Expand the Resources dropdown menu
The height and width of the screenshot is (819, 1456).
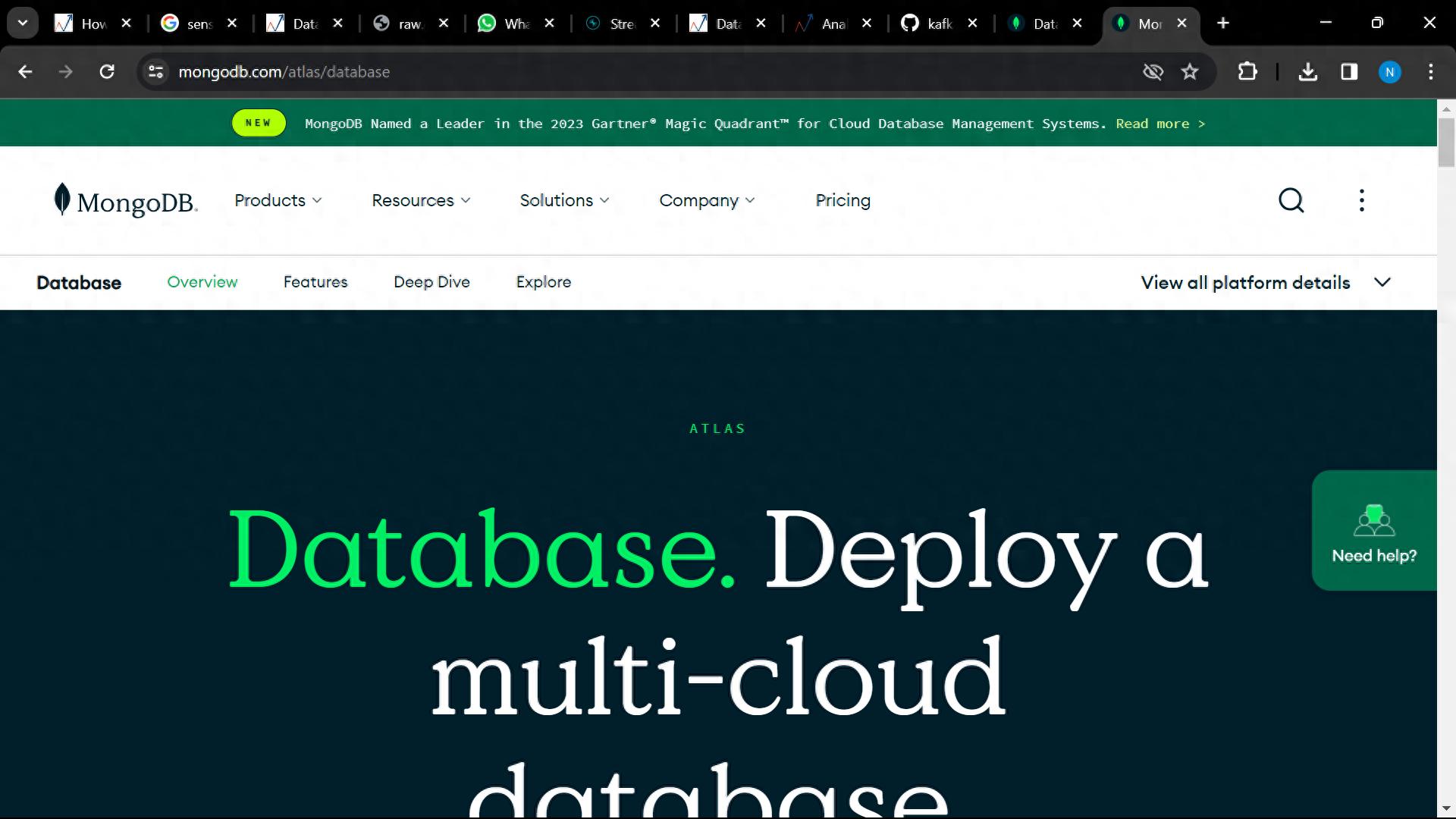421,200
